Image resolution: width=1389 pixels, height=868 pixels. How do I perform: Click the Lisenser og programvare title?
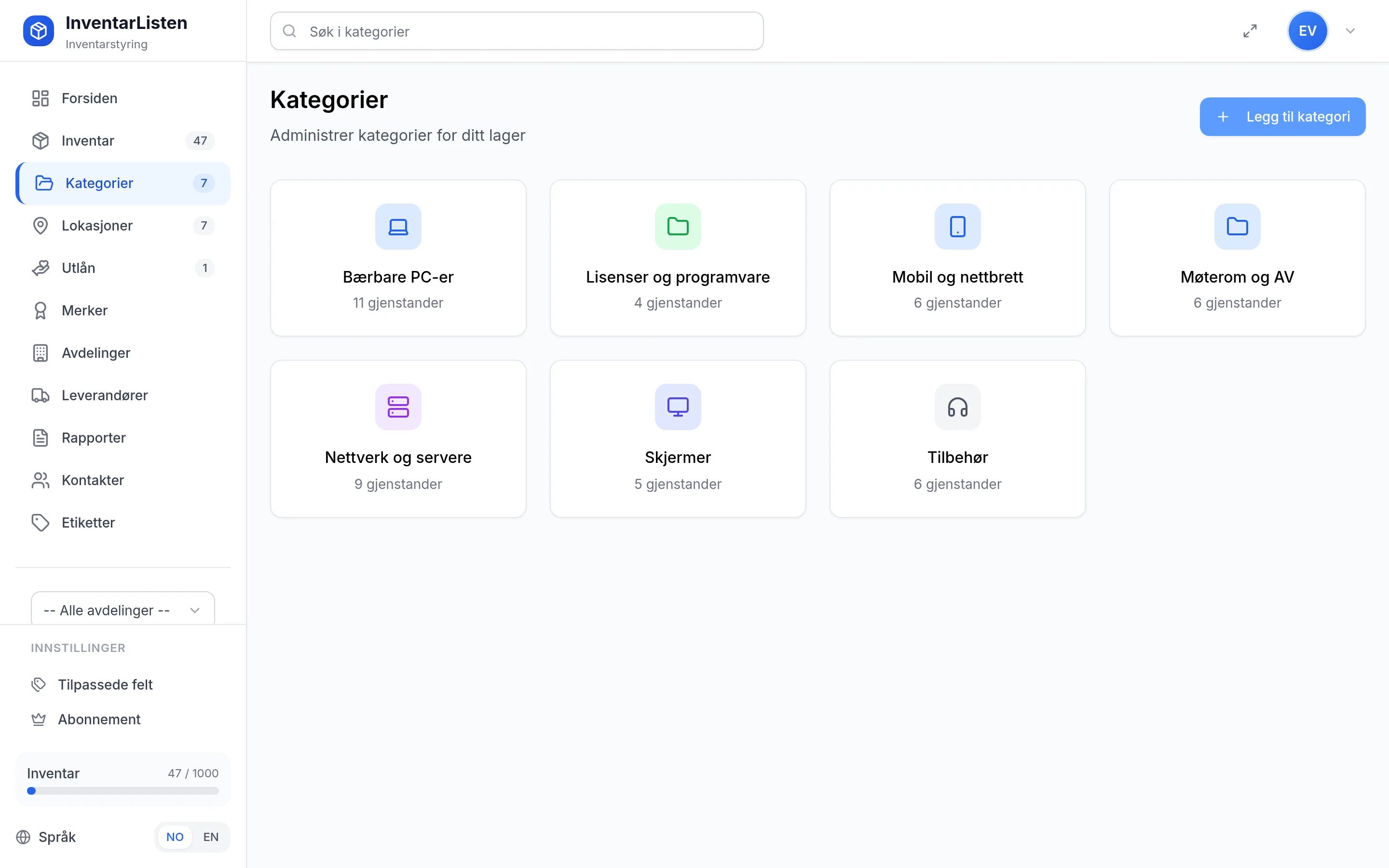(678, 277)
